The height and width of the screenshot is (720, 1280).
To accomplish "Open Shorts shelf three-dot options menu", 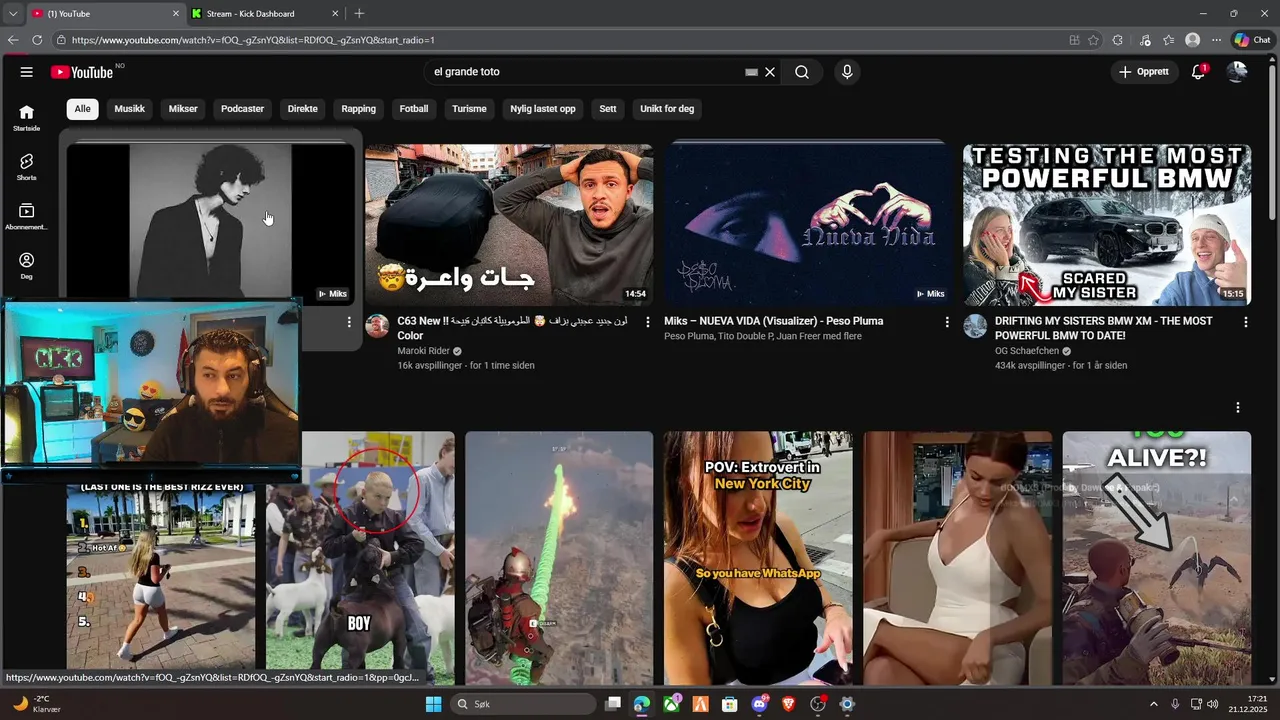I will coord(1238,408).
